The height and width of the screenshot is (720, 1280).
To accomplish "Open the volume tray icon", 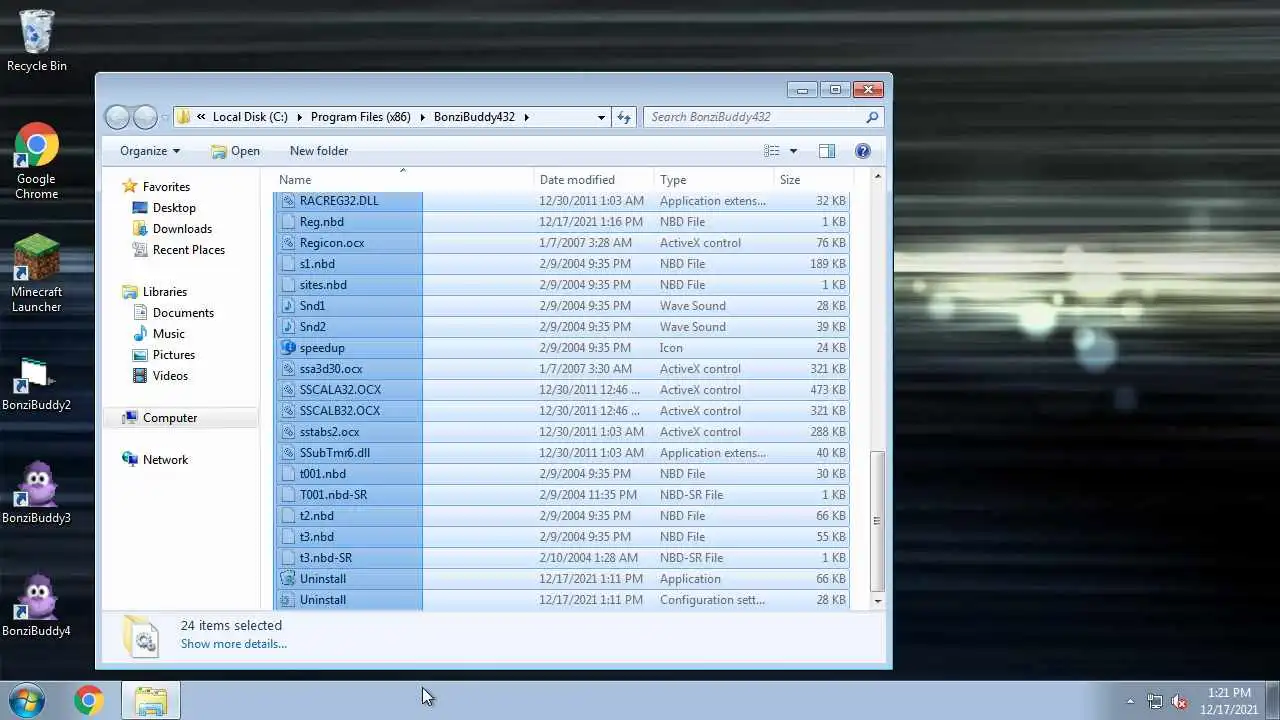I will tap(1180, 702).
